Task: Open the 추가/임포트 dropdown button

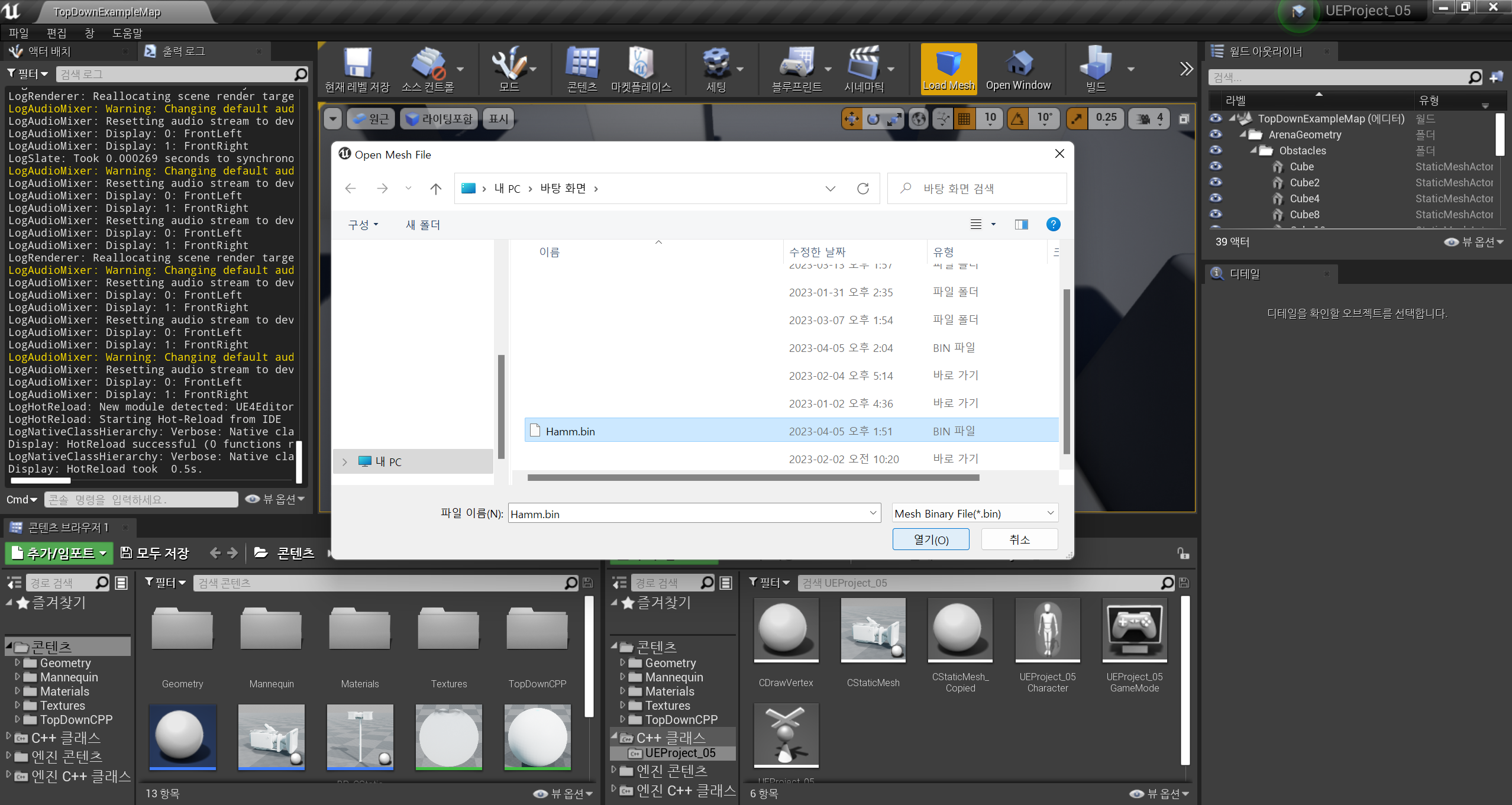Action: point(60,553)
